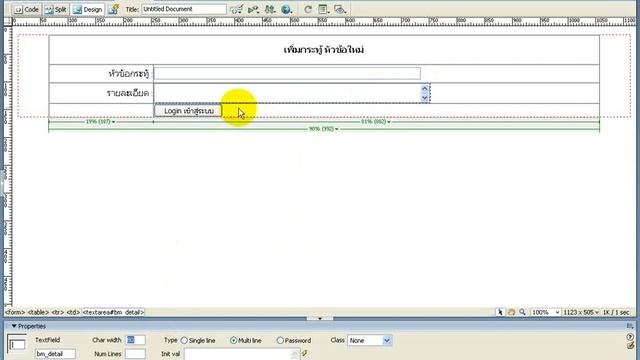Open the 81% column width menu
This screenshot has height=360, width=640.
pos(376,122)
